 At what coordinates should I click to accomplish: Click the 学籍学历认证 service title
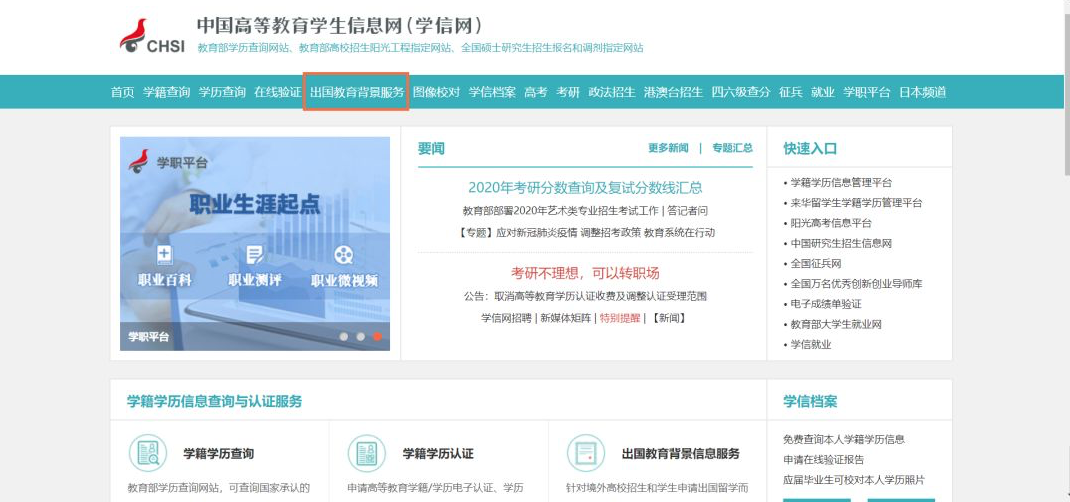coord(438,454)
